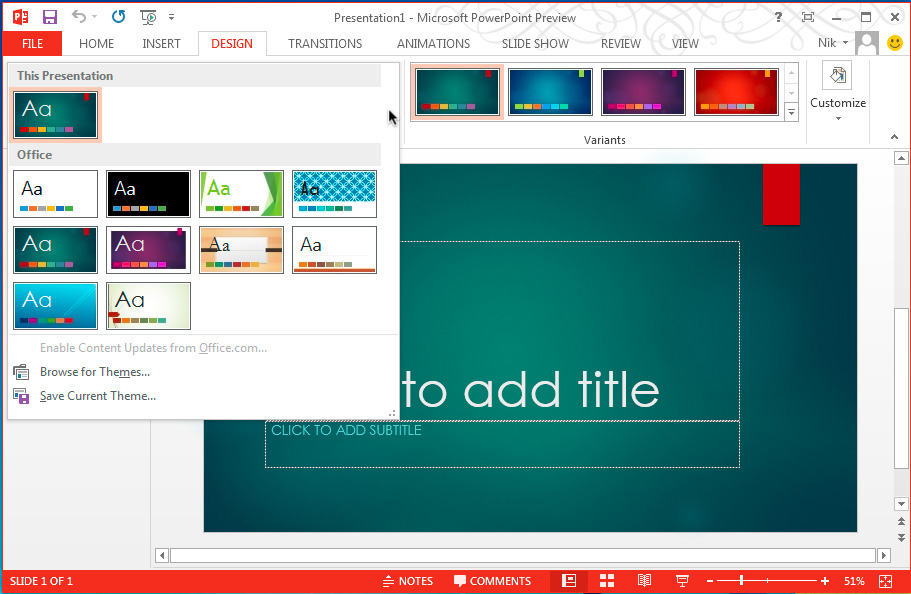Toggle the Comments pane
This screenshot has height=594, width=911.
coord(492,581)
